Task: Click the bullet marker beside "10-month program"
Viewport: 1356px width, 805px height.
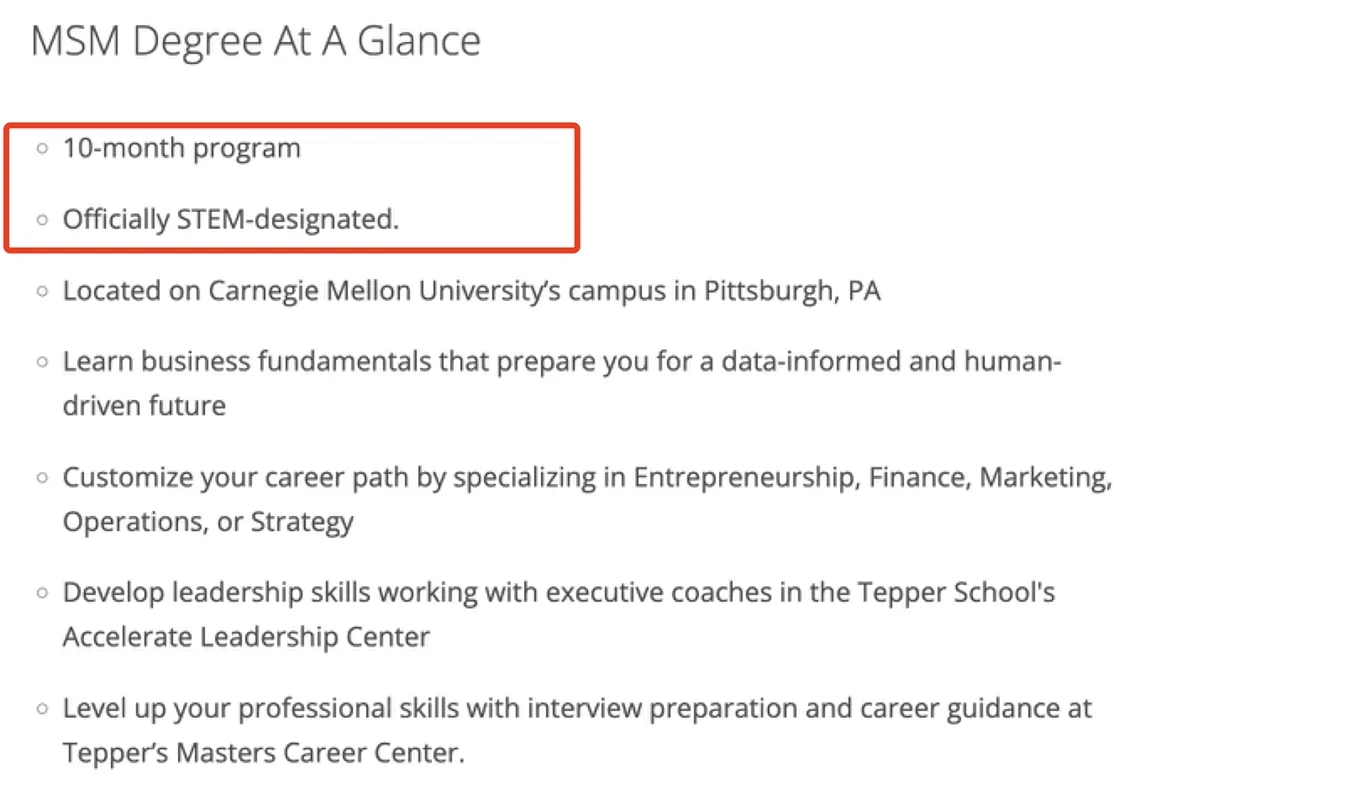Action: pyautogui.click(x=42, y=149)
